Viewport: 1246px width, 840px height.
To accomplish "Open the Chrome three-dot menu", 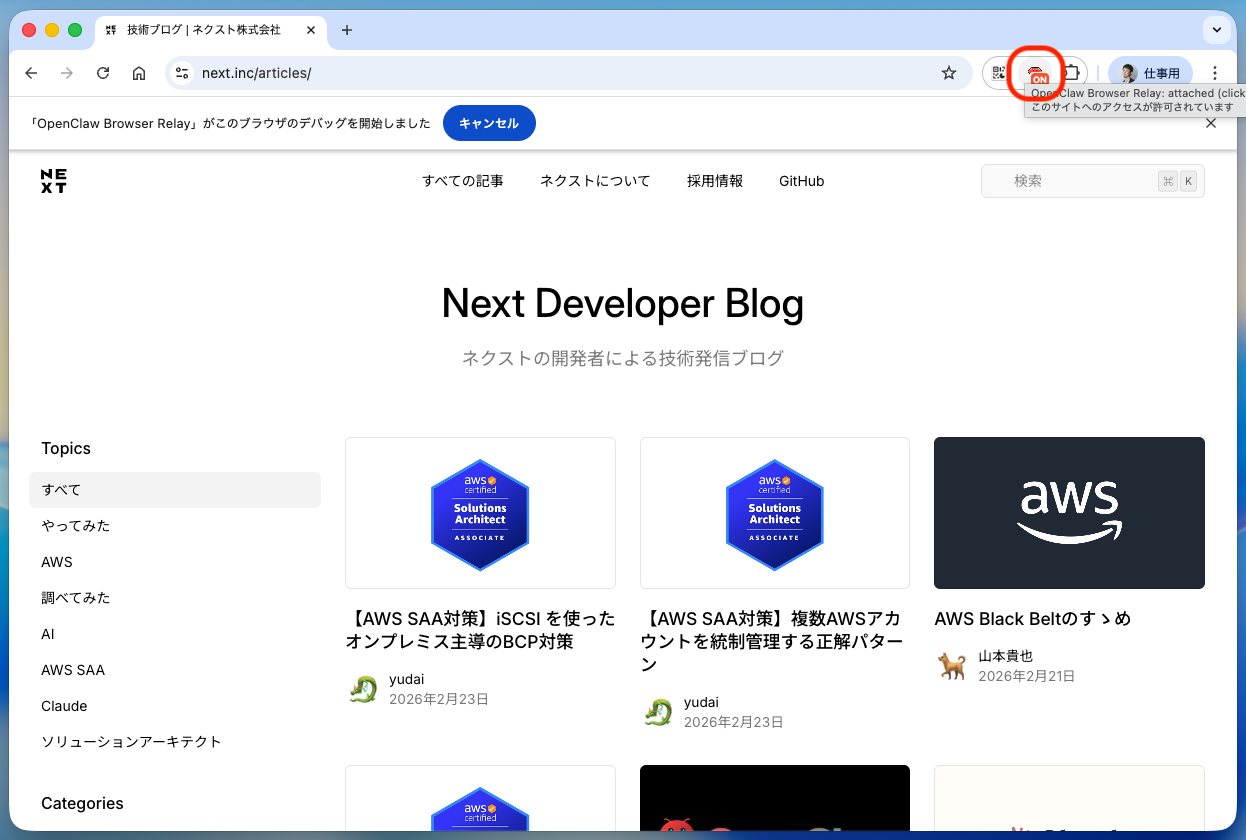I will 1215,73.
